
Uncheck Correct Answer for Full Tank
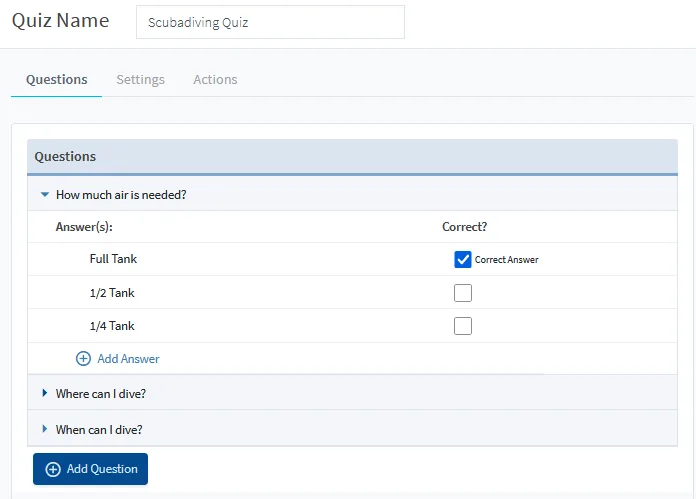click(x=463, y=260)
